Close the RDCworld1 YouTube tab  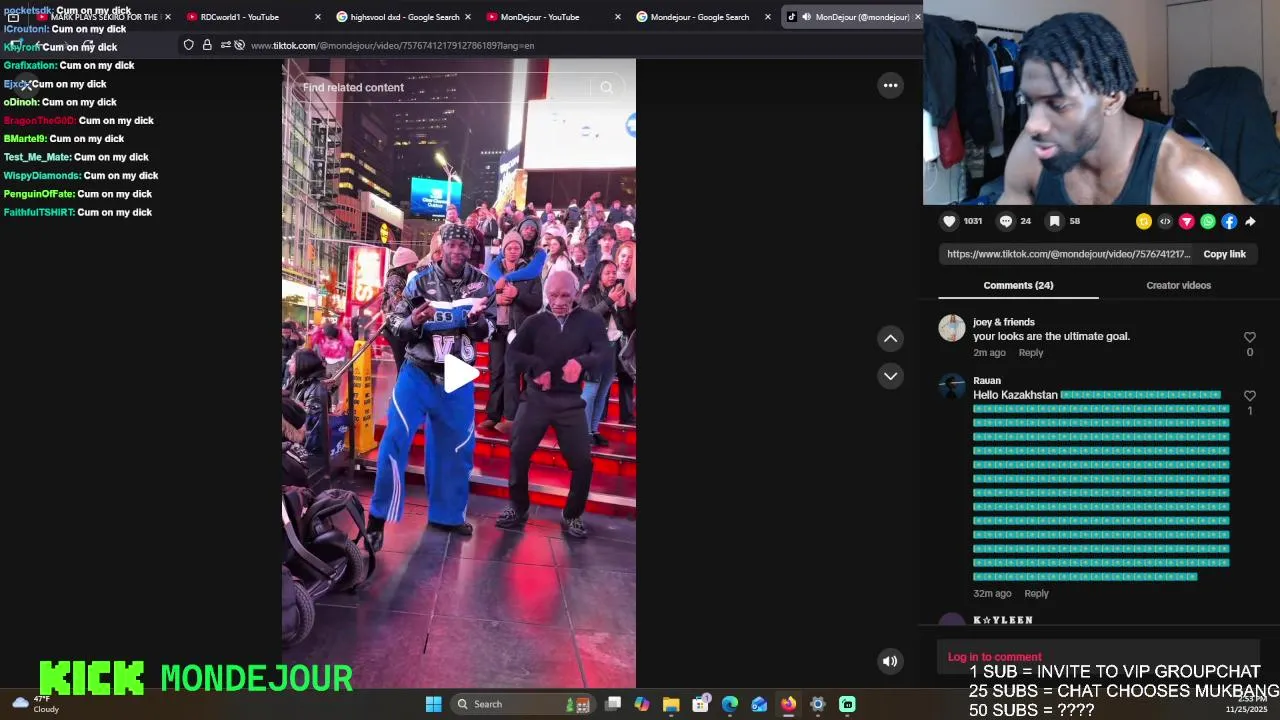coord(317,17)
